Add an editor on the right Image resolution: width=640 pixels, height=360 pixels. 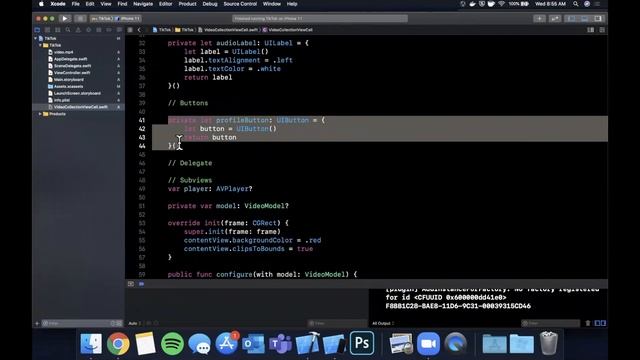[x=602, y=30]
